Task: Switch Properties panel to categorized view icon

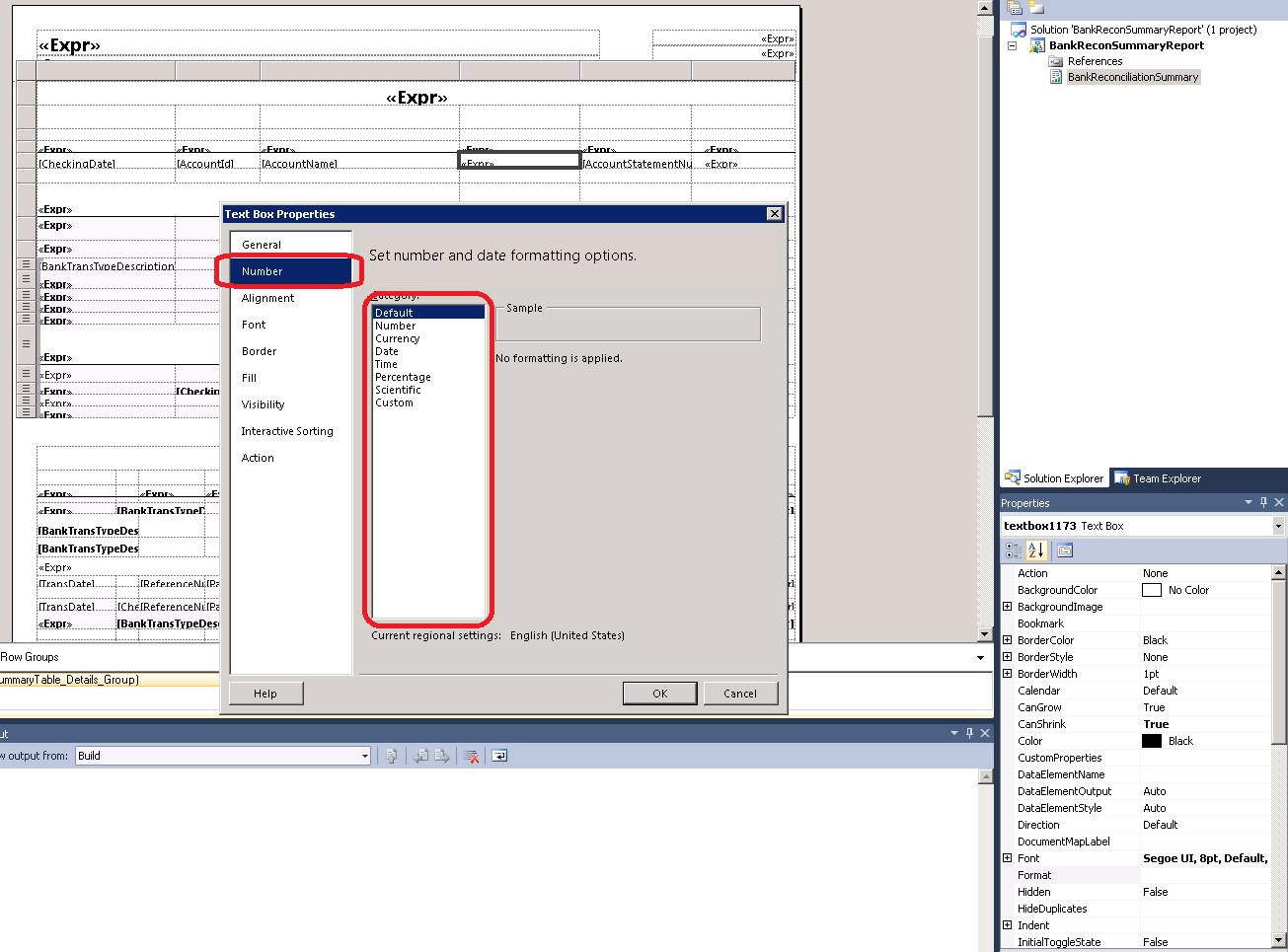Action: 1014,549
